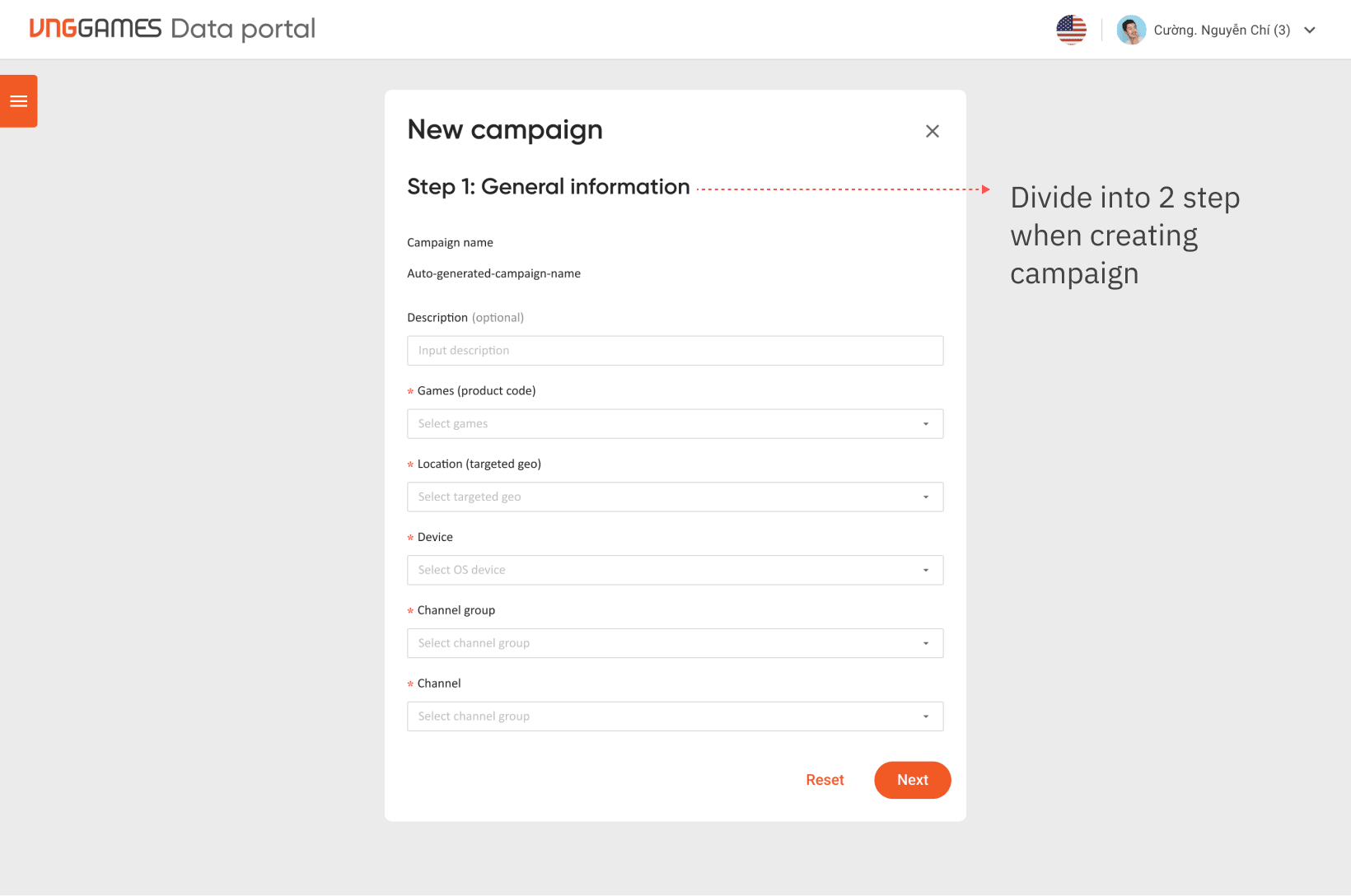
Task: Click the arrow on Channel group field
Action: click(926, 643)
